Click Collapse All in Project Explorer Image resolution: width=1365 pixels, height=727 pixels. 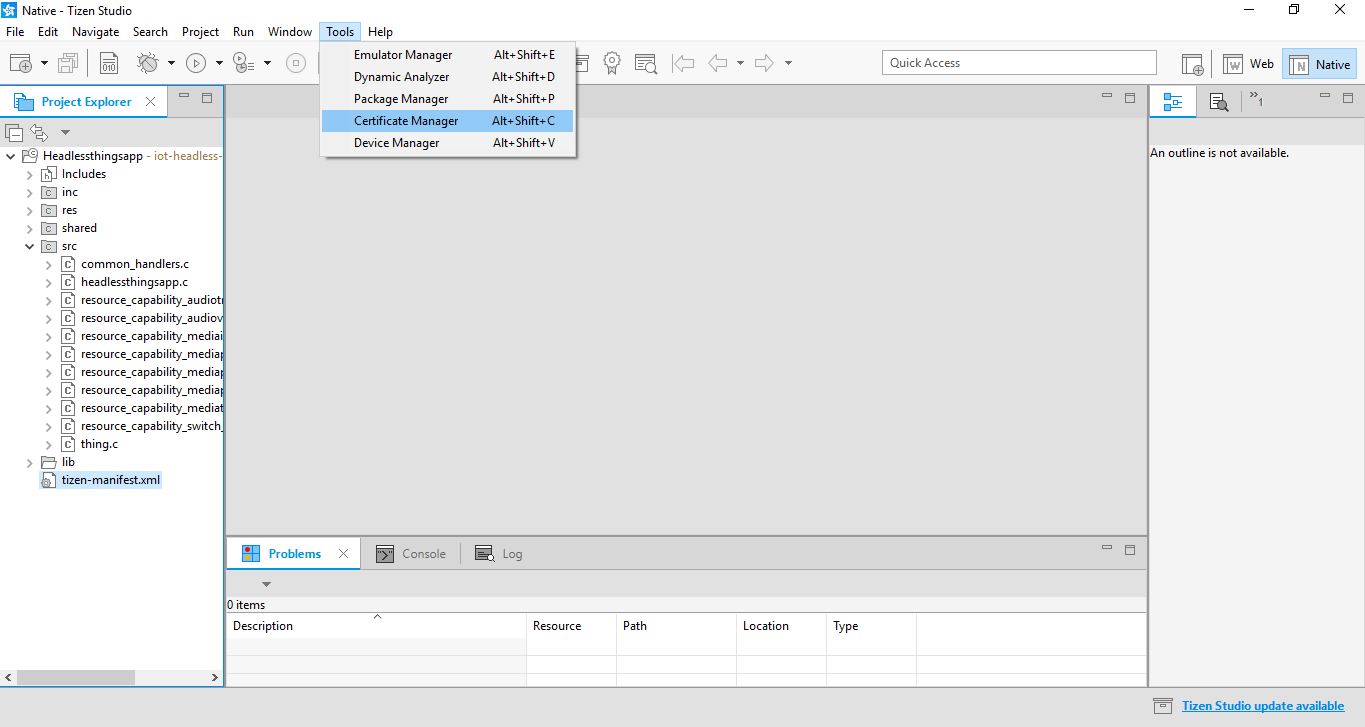tap(14, 132)
